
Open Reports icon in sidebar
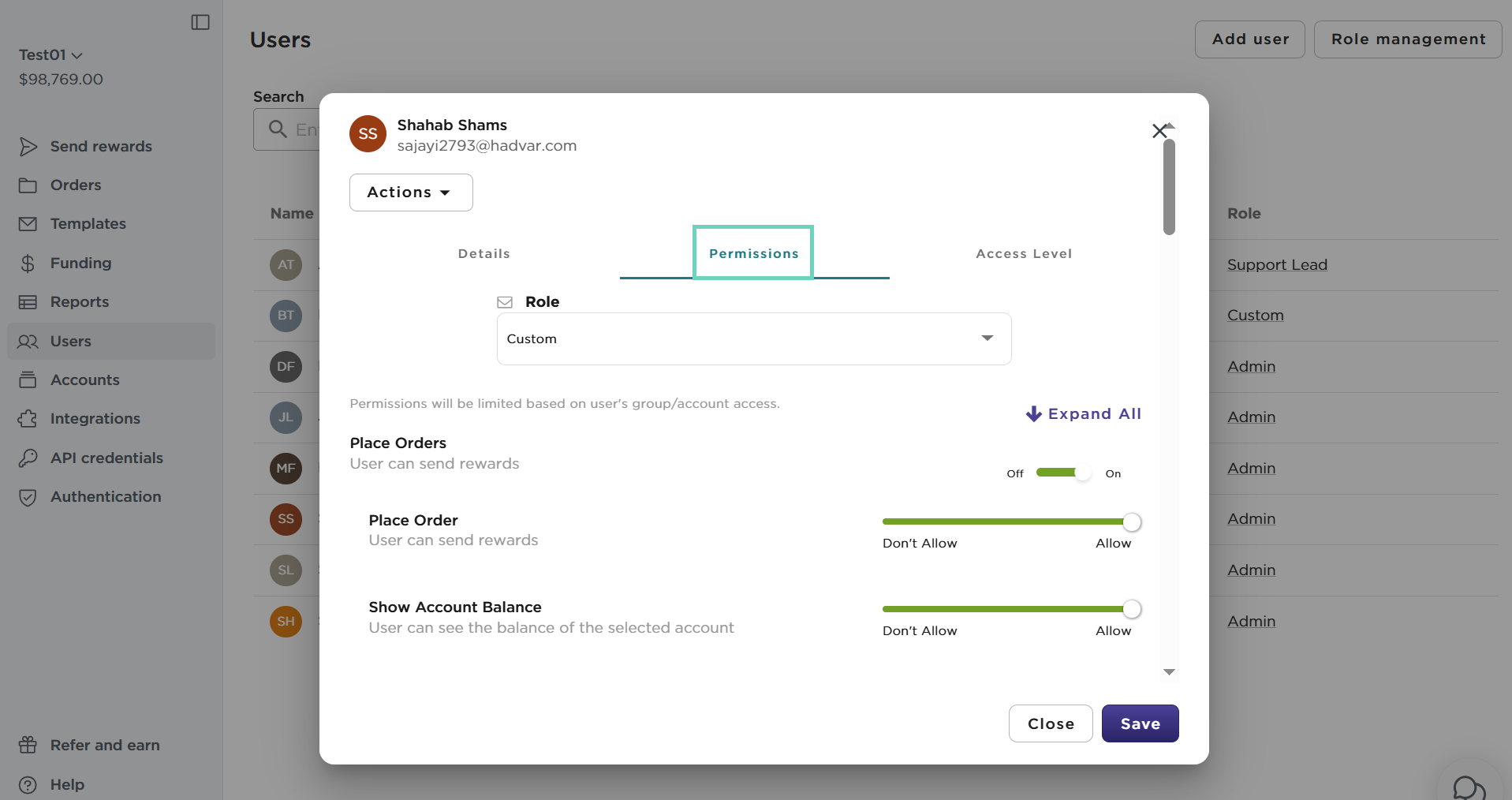tap(28, 301)
